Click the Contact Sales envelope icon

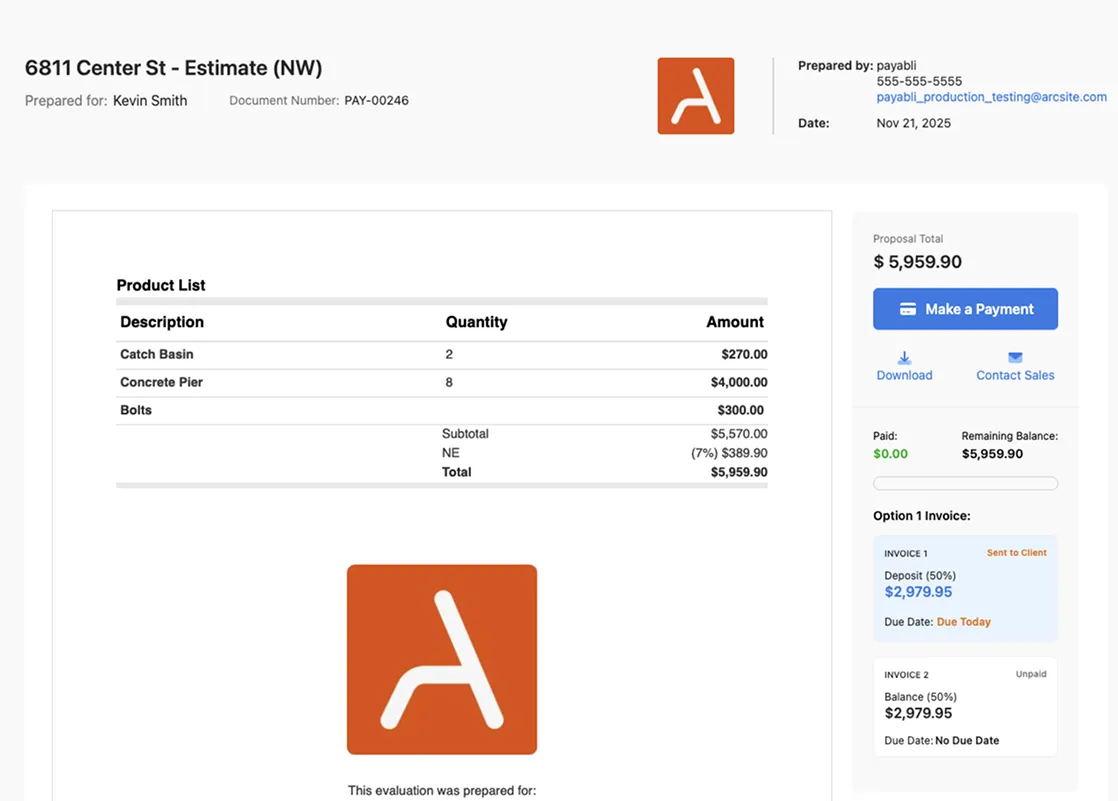point(1015,358)
